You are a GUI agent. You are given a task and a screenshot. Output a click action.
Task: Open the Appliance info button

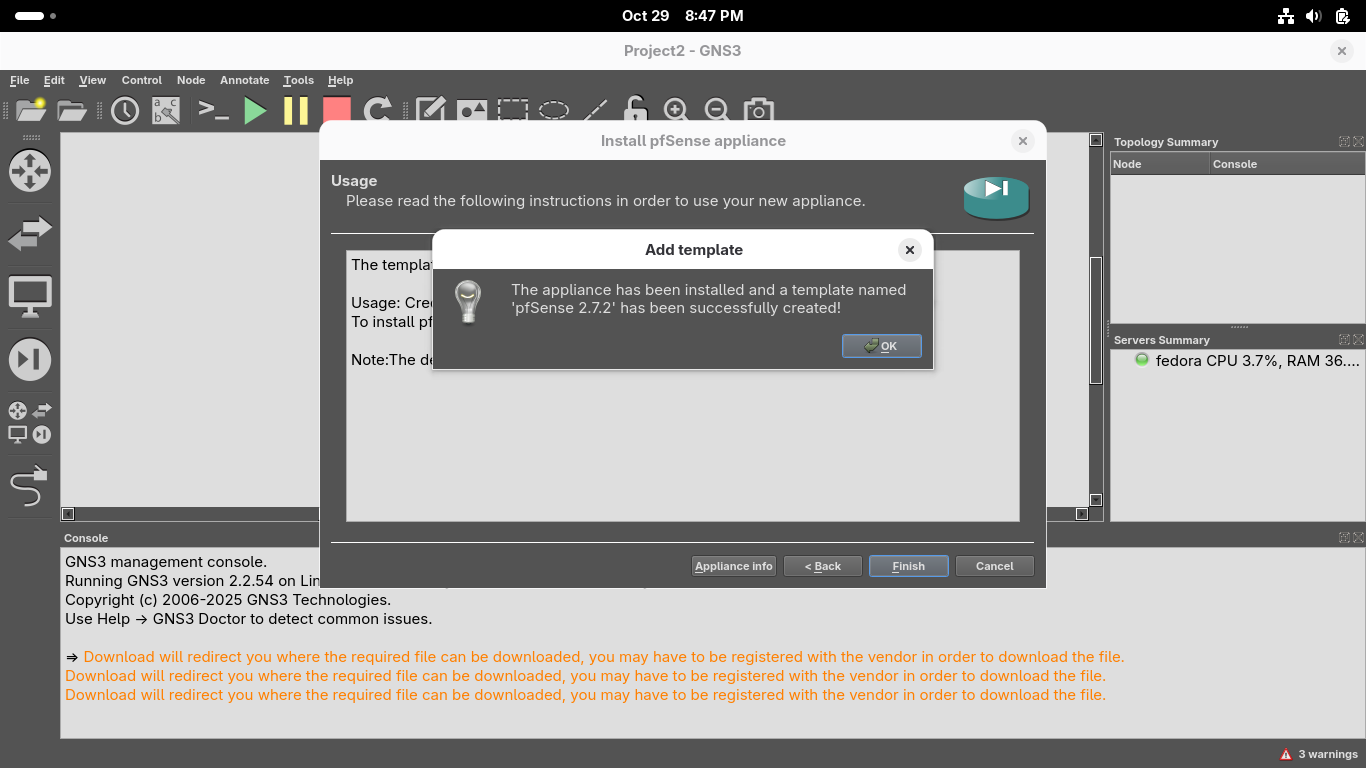[x=734, y=566]
